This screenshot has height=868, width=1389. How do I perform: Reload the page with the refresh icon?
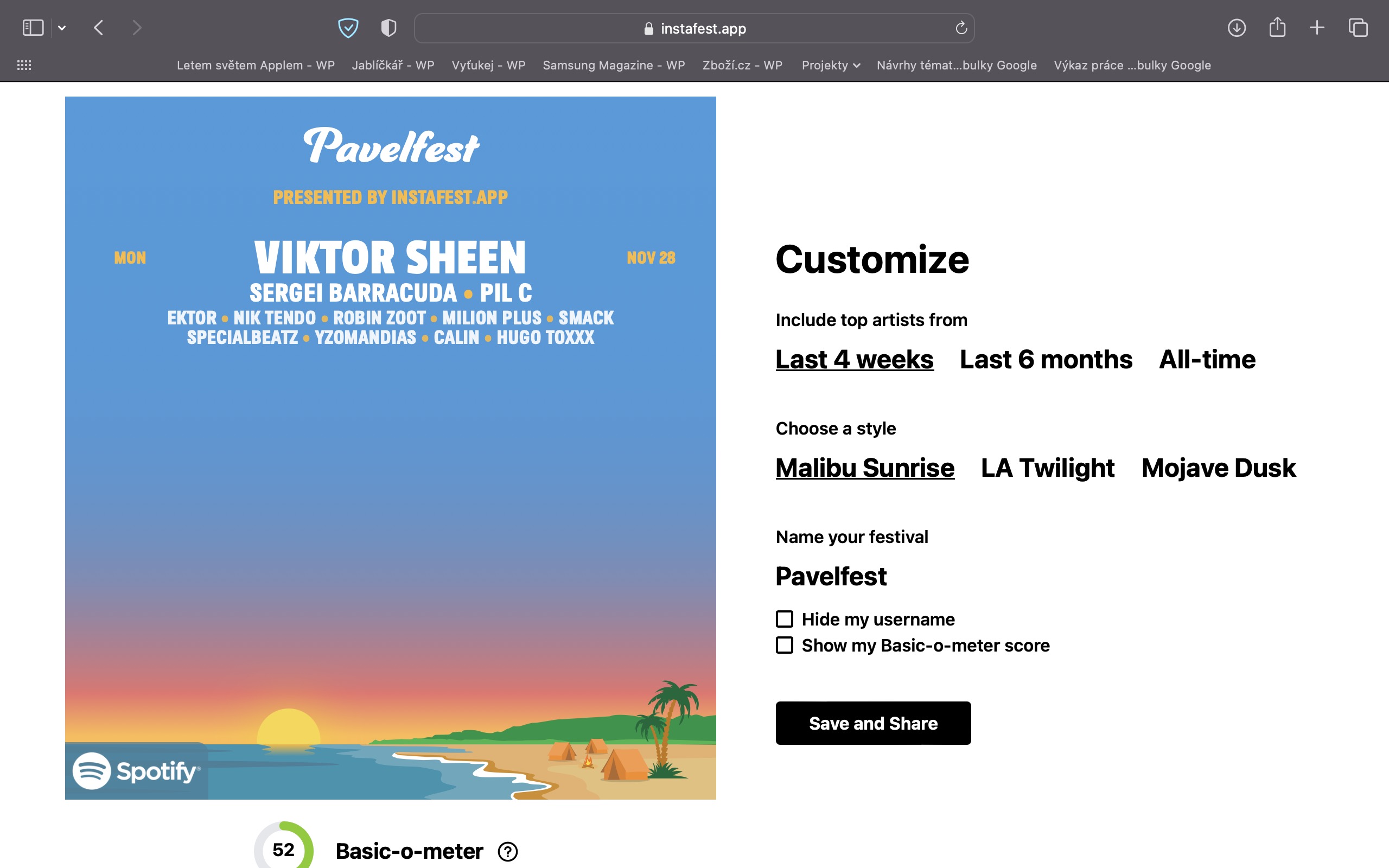[961, 28]
